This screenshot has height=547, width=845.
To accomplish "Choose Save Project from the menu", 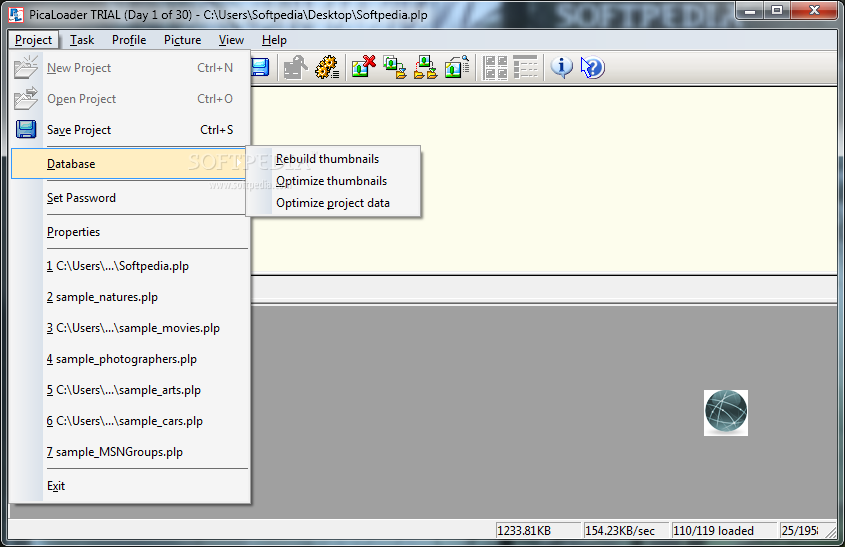I will pos(130,130).
